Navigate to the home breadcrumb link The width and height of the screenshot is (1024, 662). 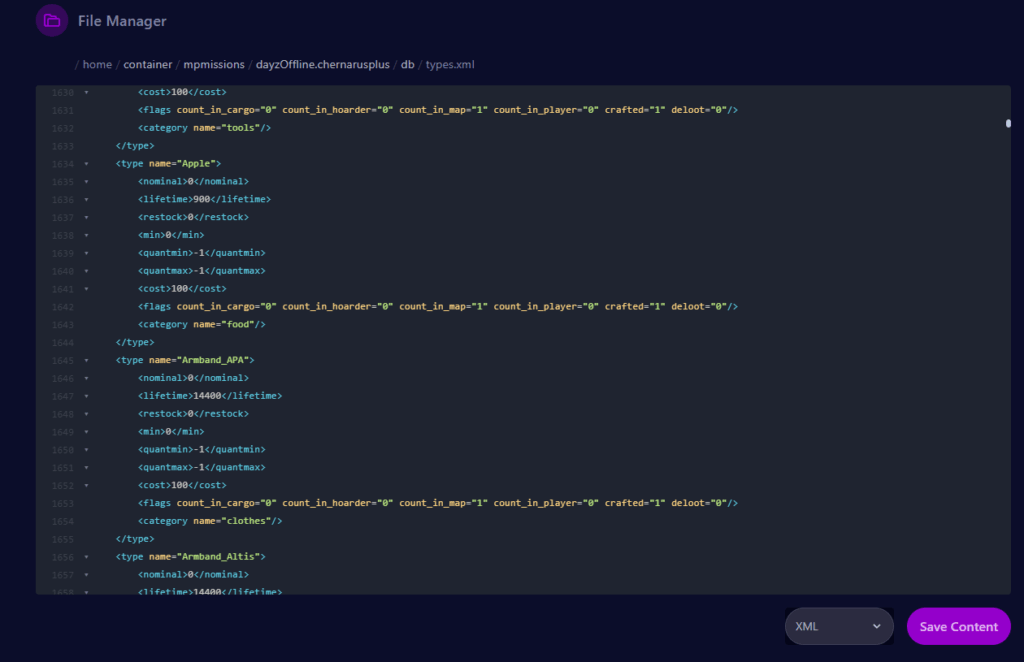coord(97,64)
